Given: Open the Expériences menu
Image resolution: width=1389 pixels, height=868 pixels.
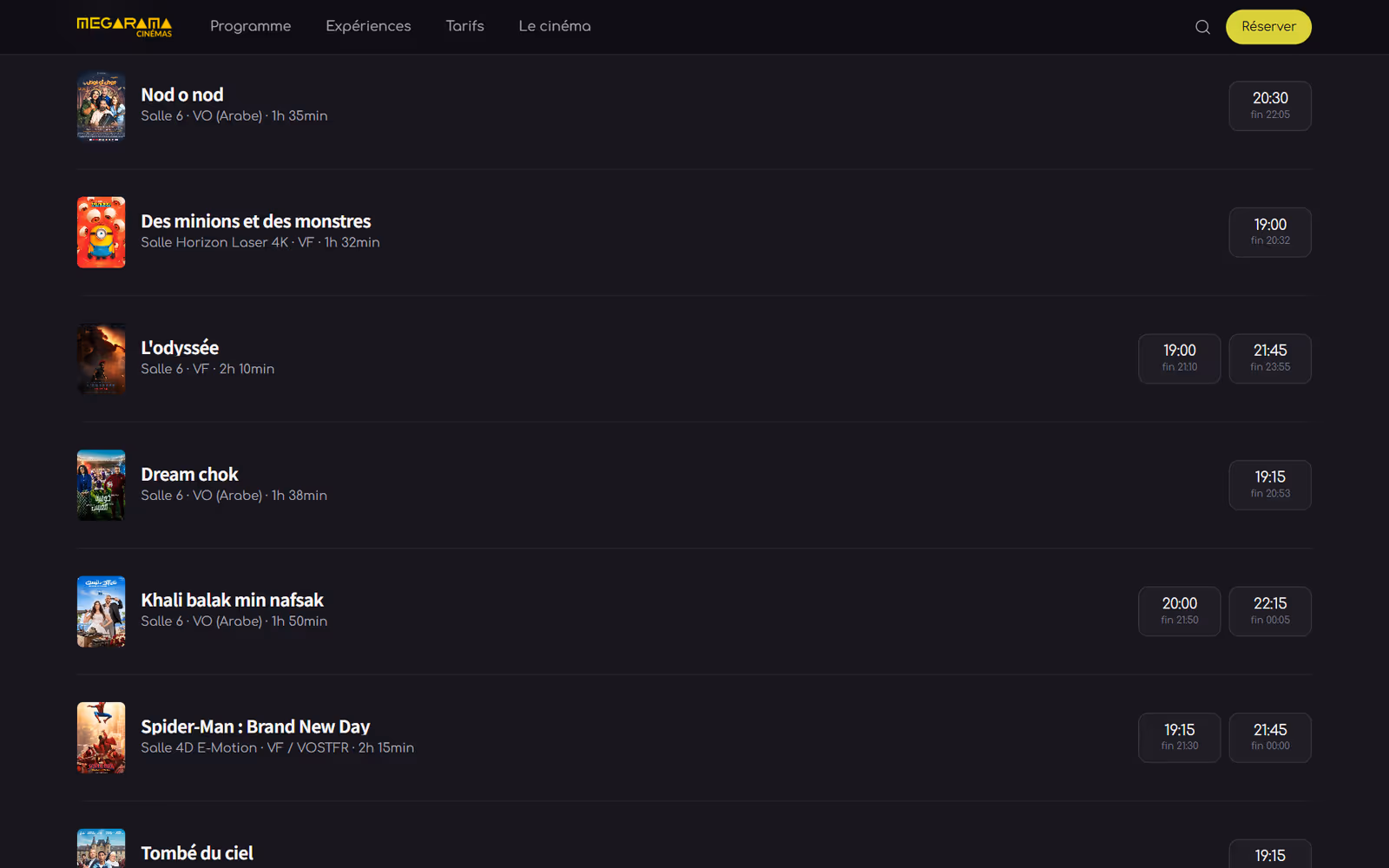Looking at the screenshot, I should point(368,26).
